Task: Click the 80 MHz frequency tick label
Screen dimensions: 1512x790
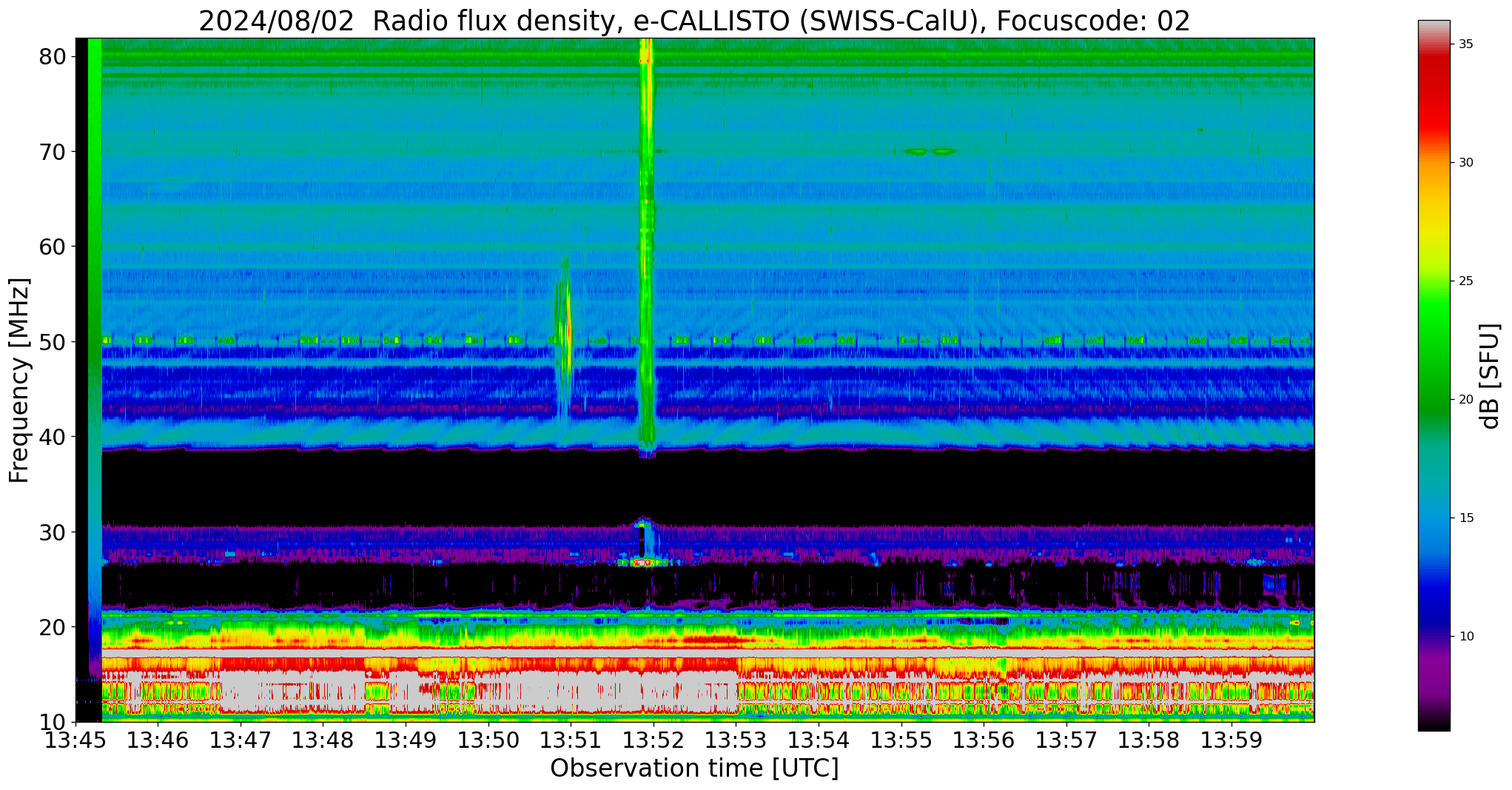Action: 53,56
